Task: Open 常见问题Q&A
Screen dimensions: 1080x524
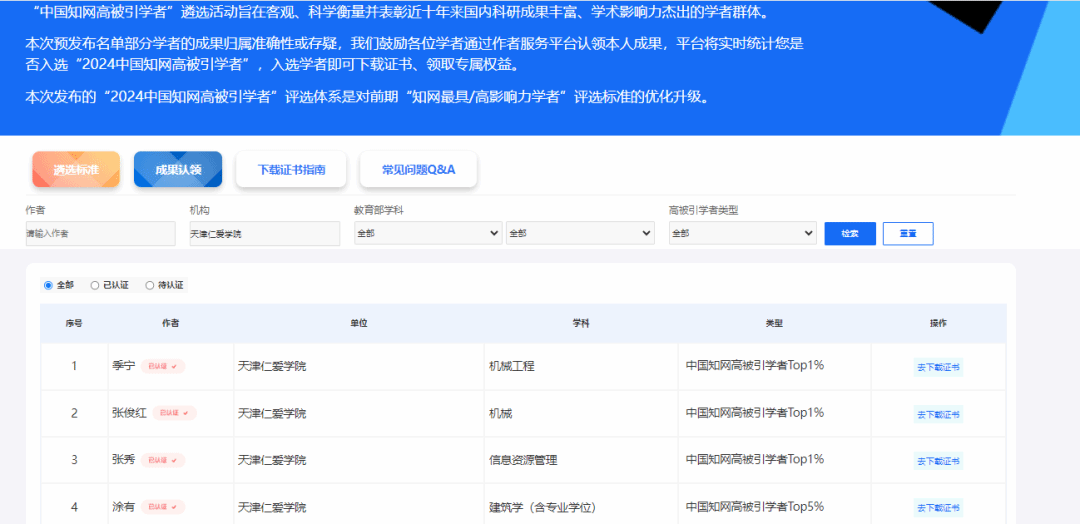Action: click(x=418, y=169)
